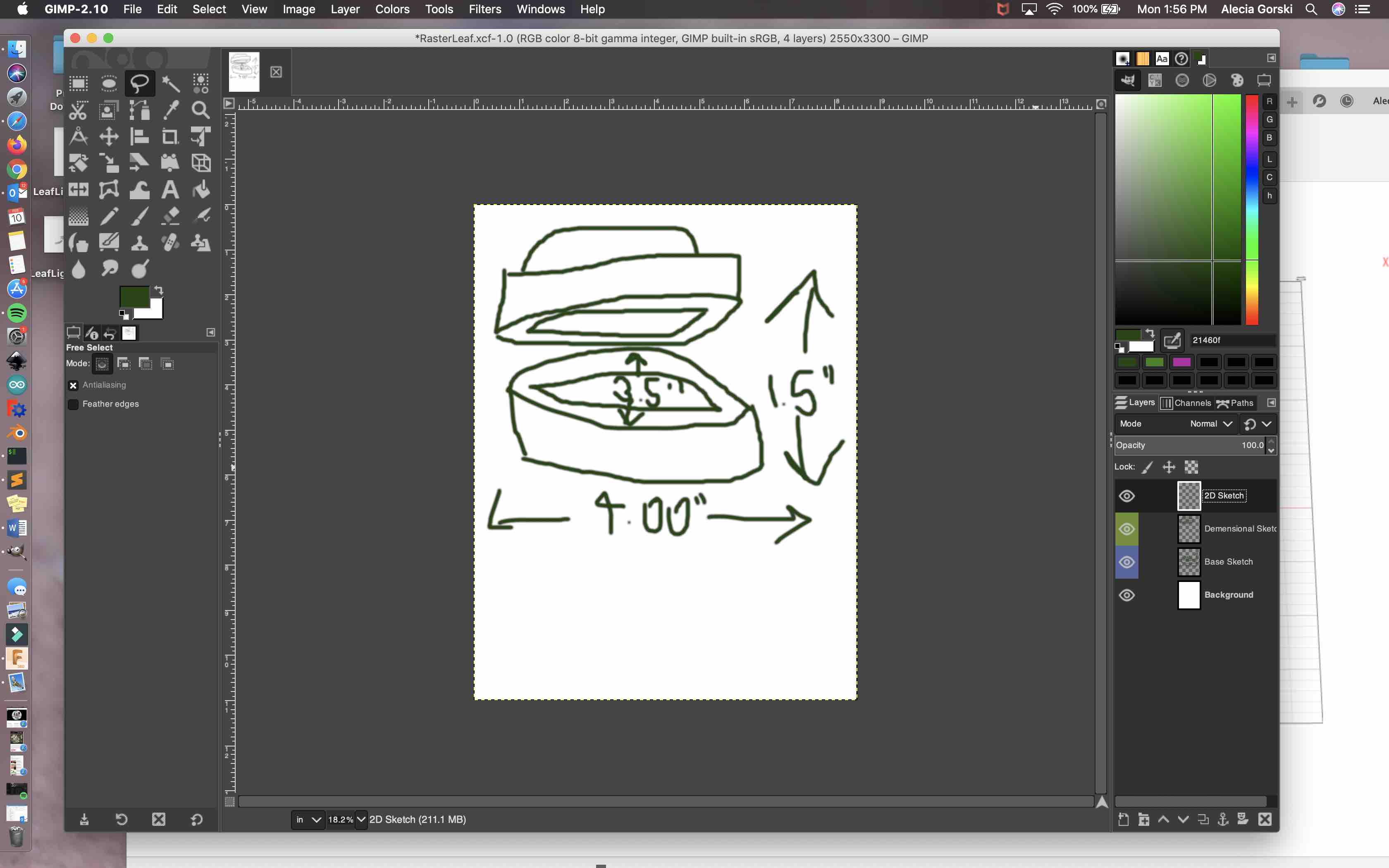
Task: Select the Crop tool
Action: (170, 137)
